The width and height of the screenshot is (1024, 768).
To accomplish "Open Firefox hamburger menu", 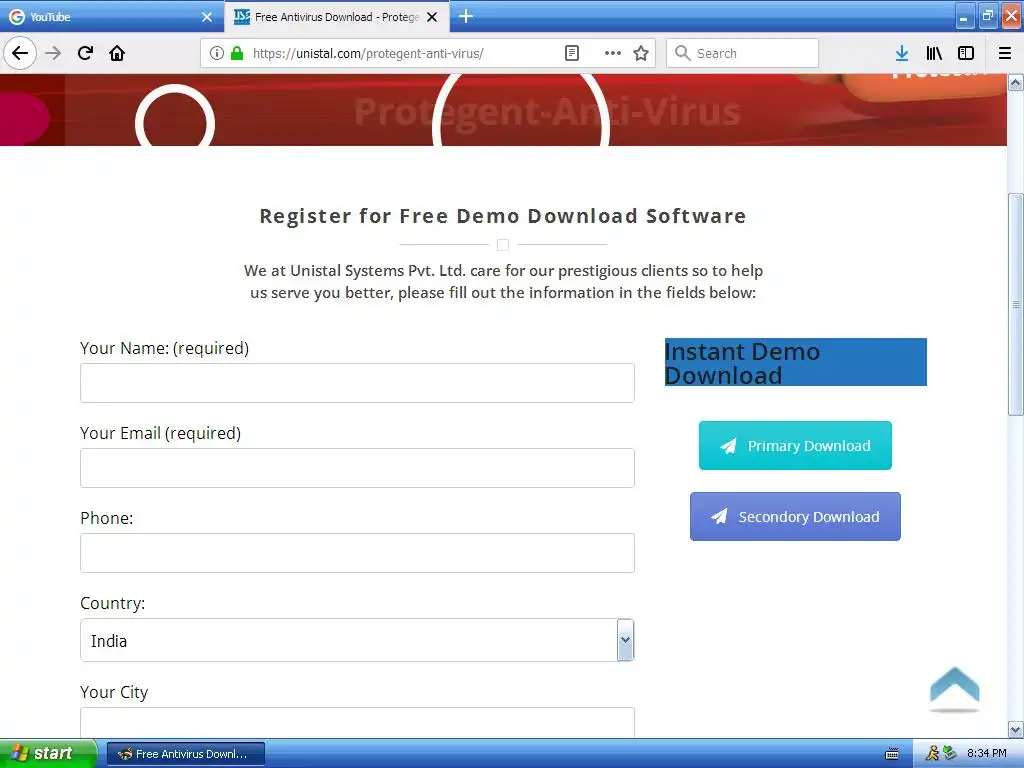I will (1005, 53).
